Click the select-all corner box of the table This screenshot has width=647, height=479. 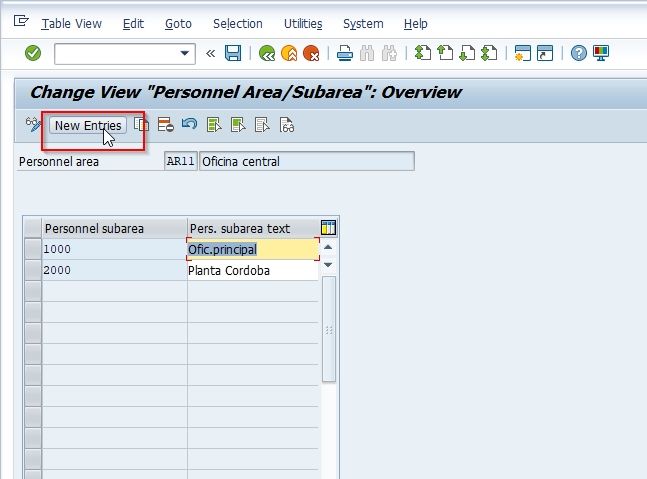tap(33, 229)
